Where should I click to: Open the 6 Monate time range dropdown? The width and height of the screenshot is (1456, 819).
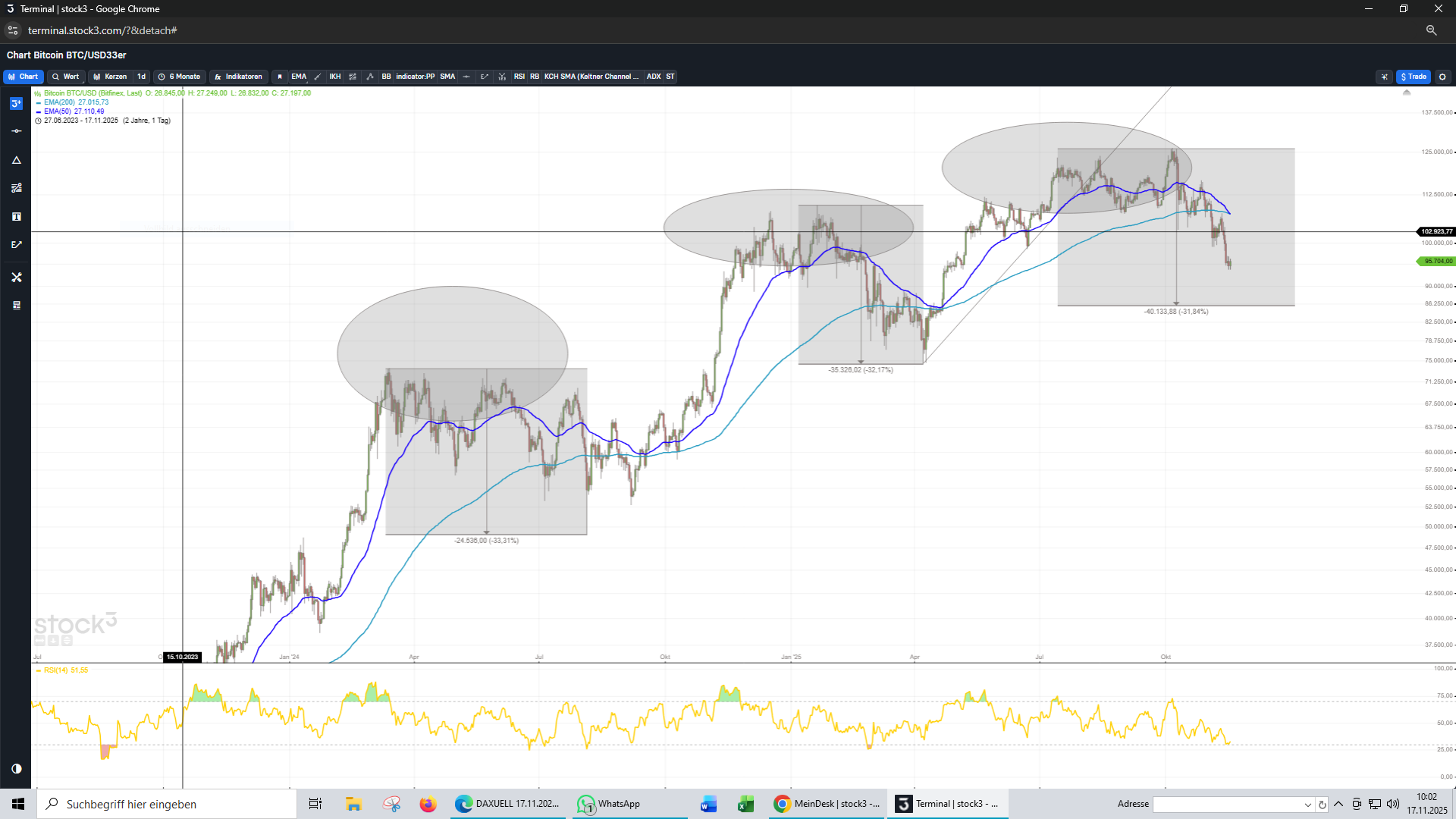180,77
